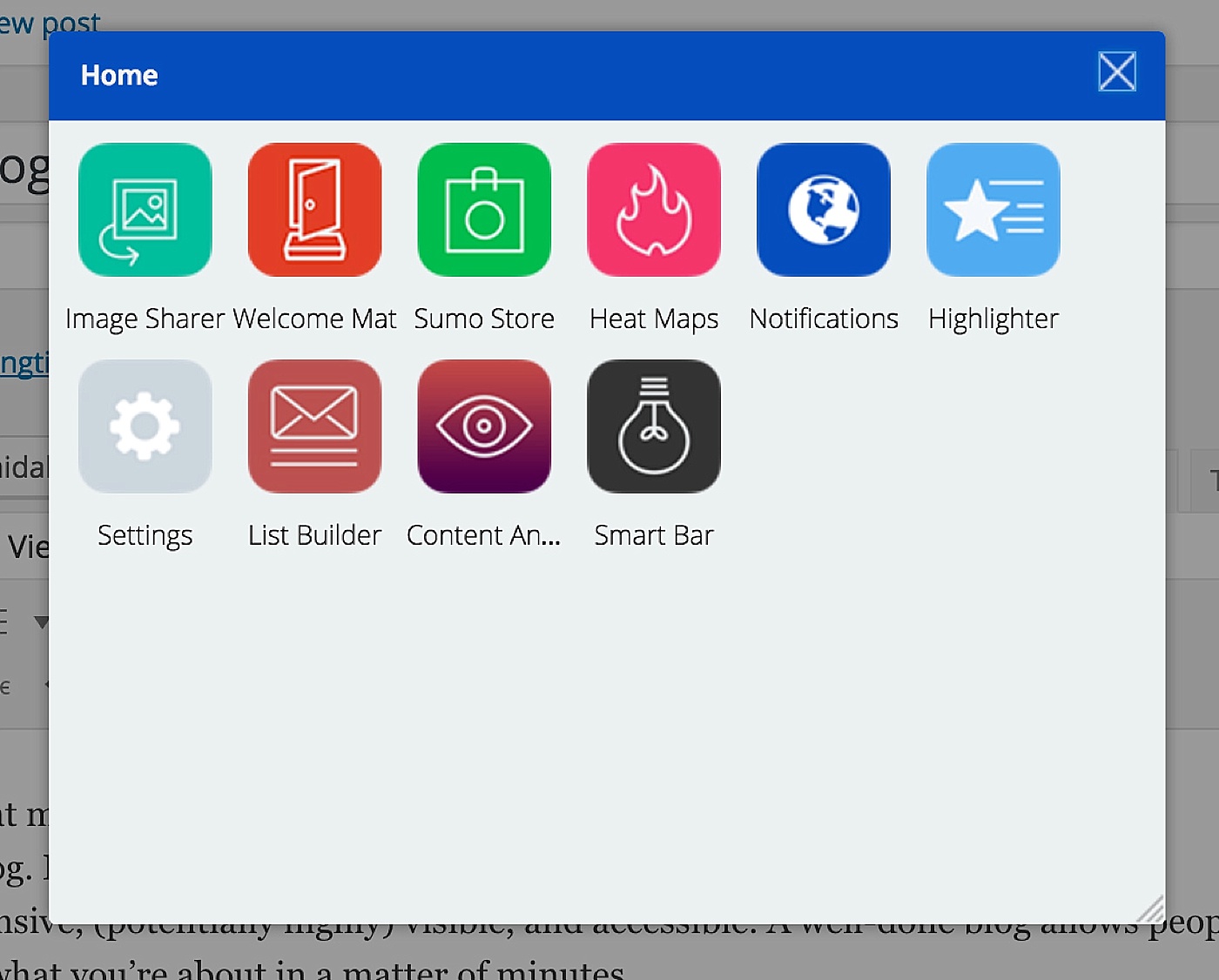Click the Highlighter star icon
The height and width of the screenshot is (980, 1219).
[993, 210]
